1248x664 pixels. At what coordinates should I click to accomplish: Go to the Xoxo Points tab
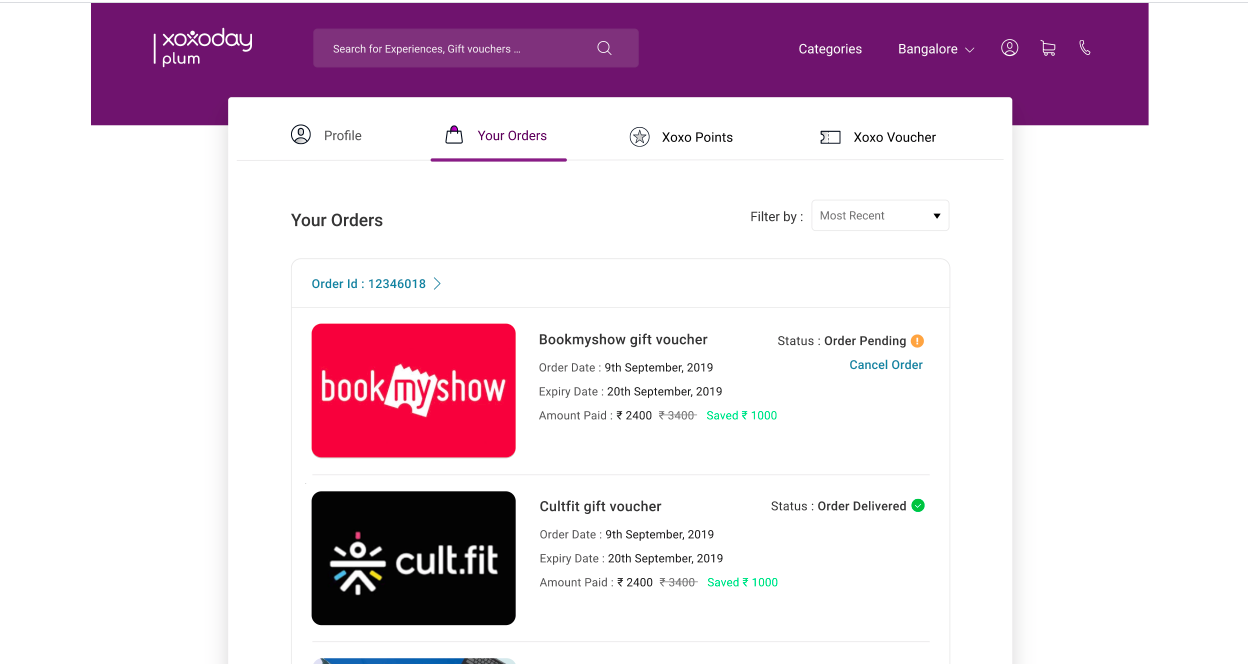pyautogui.click(x=681, y=137)
